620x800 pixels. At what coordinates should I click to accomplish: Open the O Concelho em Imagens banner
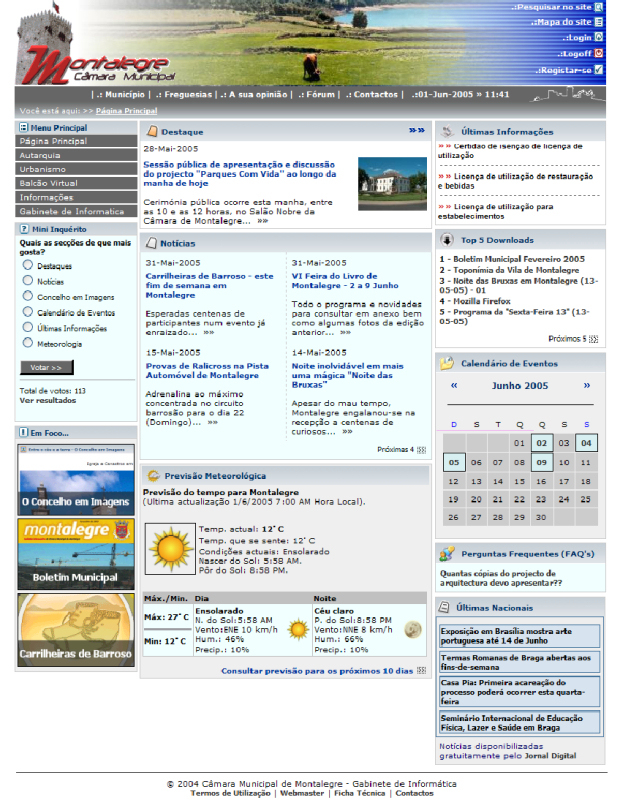click(x=76, y=480)
